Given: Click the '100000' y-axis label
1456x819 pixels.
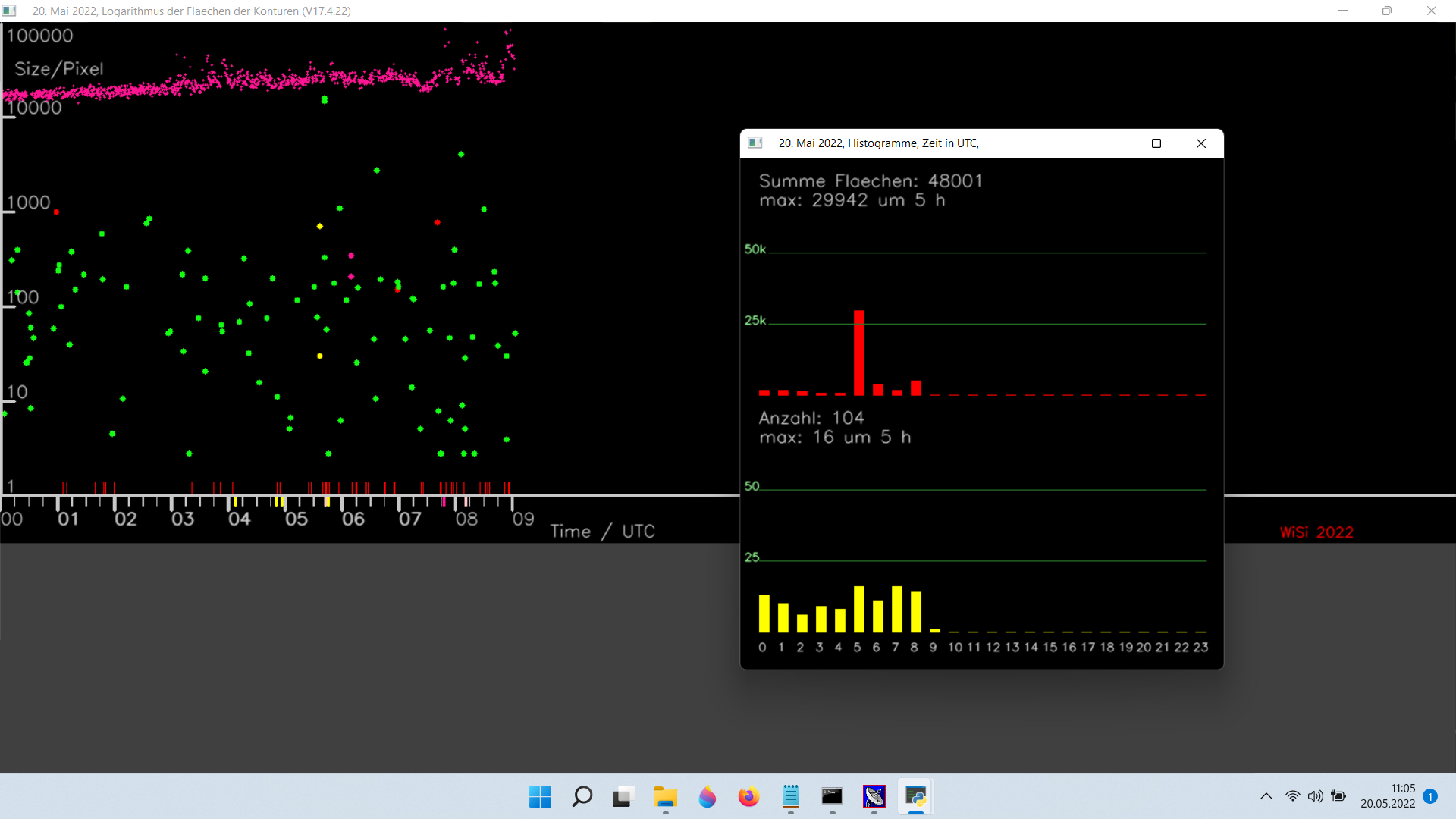Looking at the screenshot, I should tap(39, 36).
